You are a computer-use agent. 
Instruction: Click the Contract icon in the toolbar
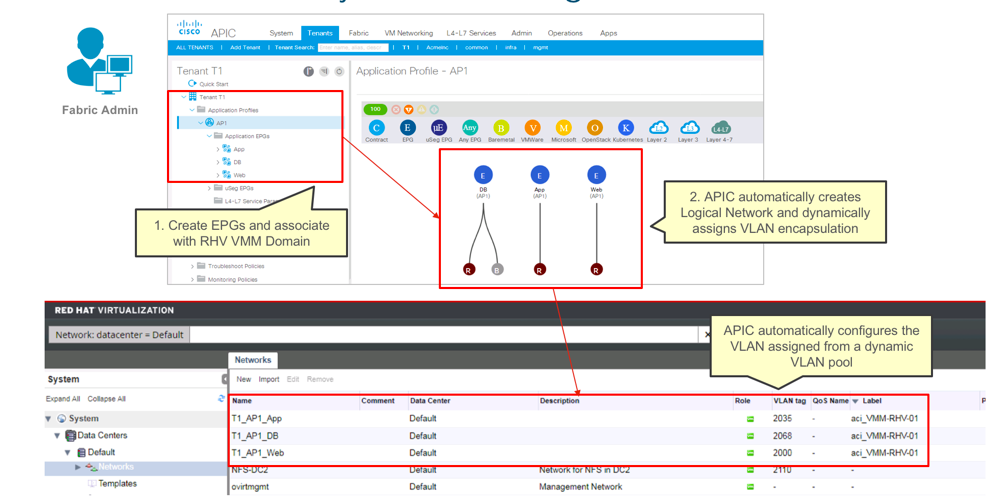[x=376, y=128]
